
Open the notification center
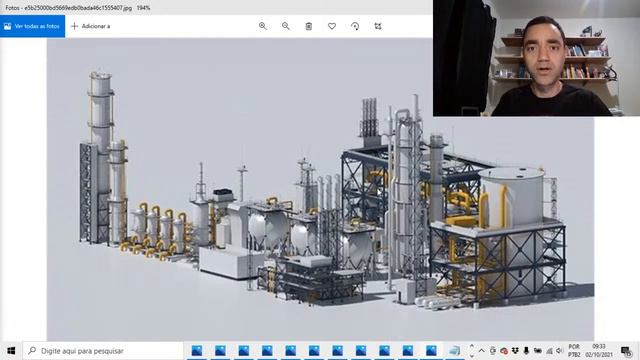626,351
